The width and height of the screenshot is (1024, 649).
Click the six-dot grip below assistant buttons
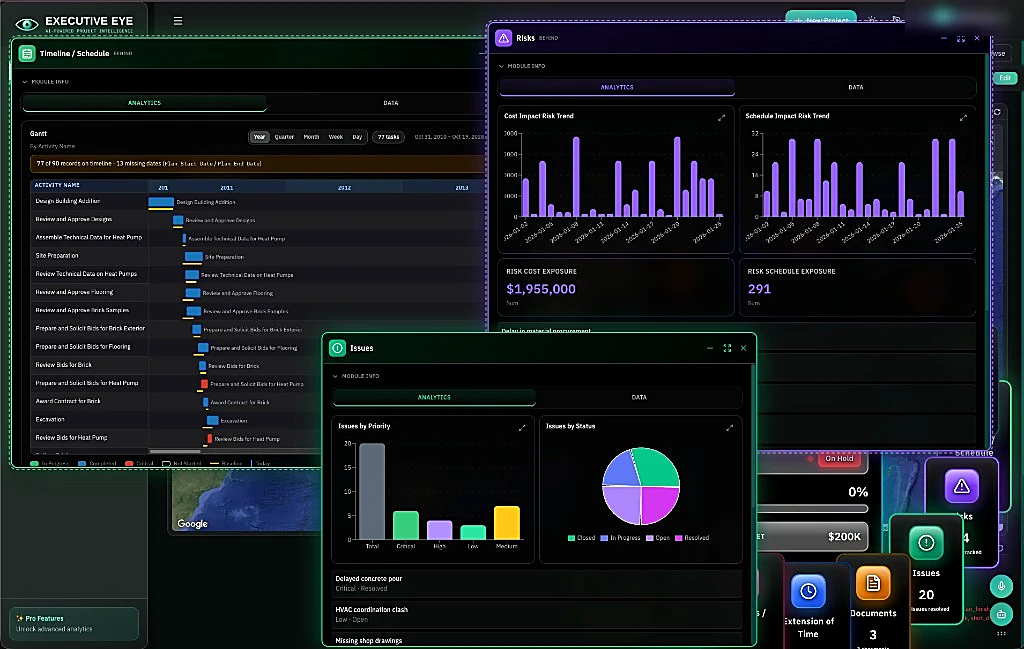(1001, 634)
